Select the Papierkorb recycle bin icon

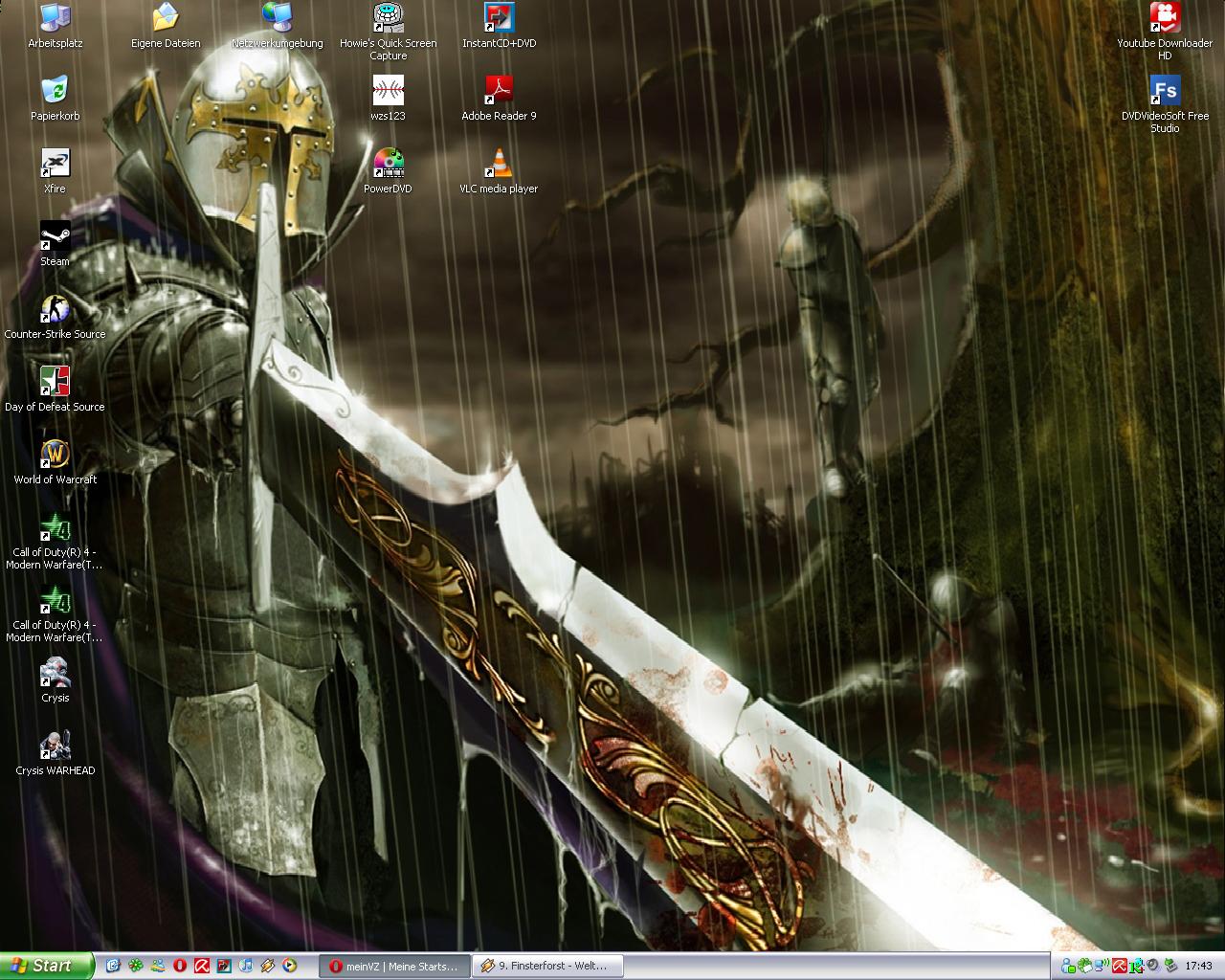click(56, 100)
